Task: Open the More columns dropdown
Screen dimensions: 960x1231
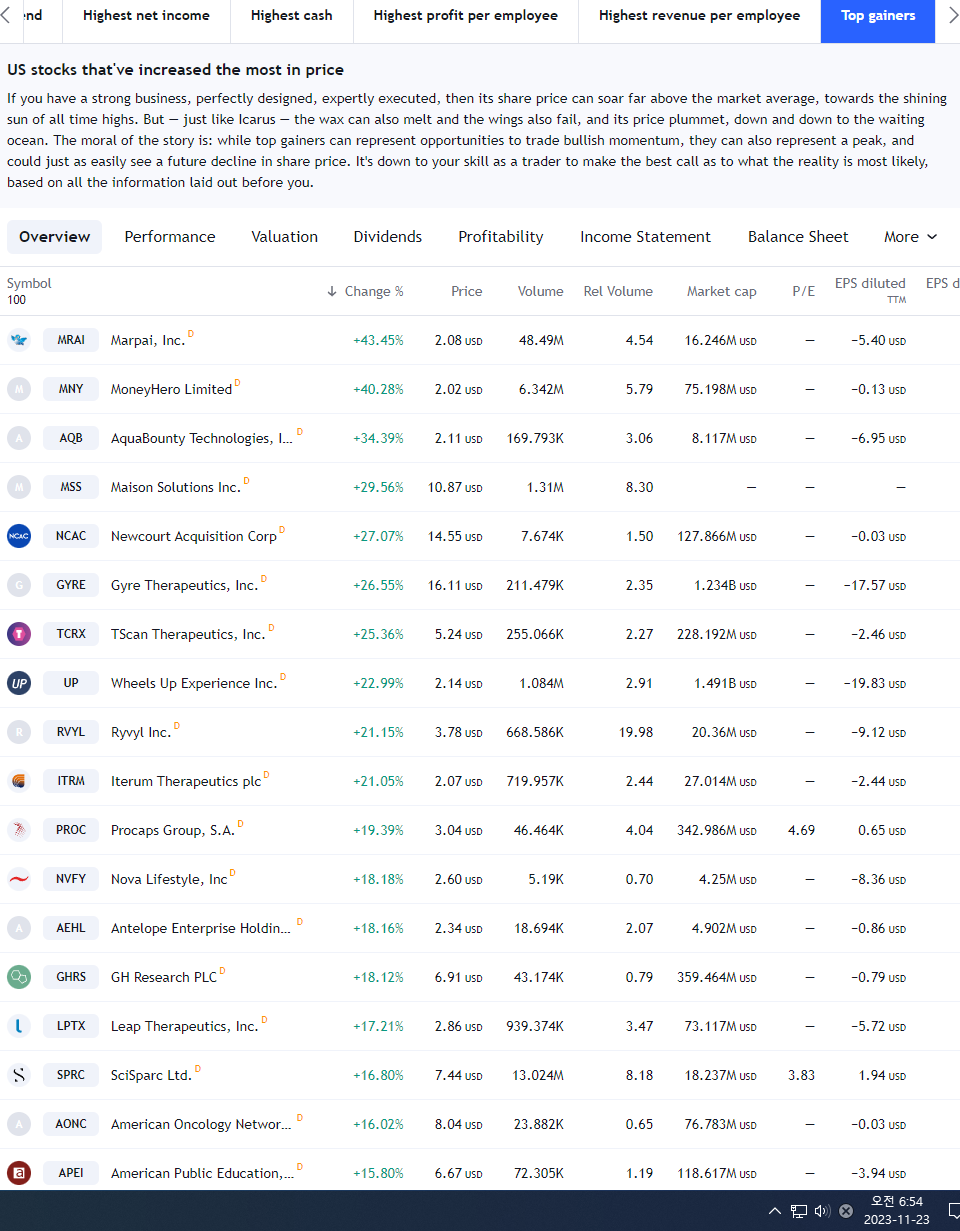Action: pos(910,237)
